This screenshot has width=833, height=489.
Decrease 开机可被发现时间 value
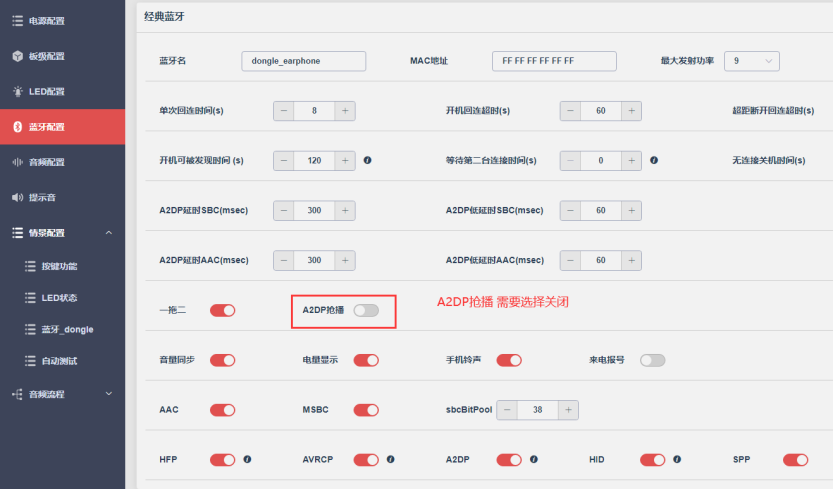click(x=284, y=161)
